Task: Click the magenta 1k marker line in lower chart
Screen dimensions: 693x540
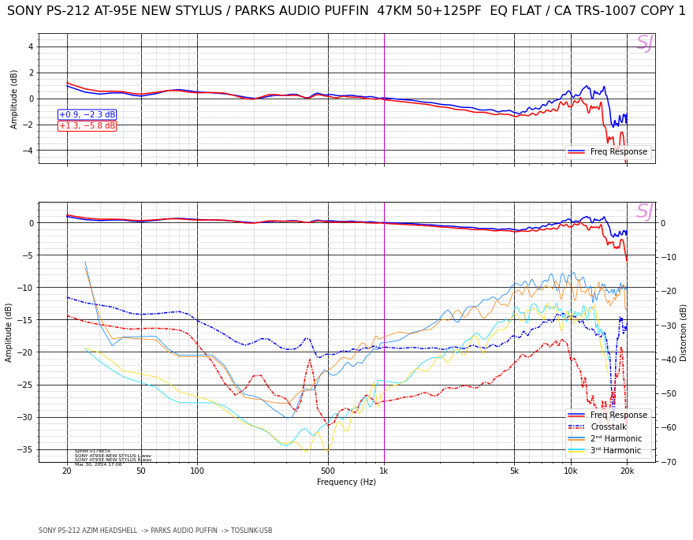Action: coord(384,332)
